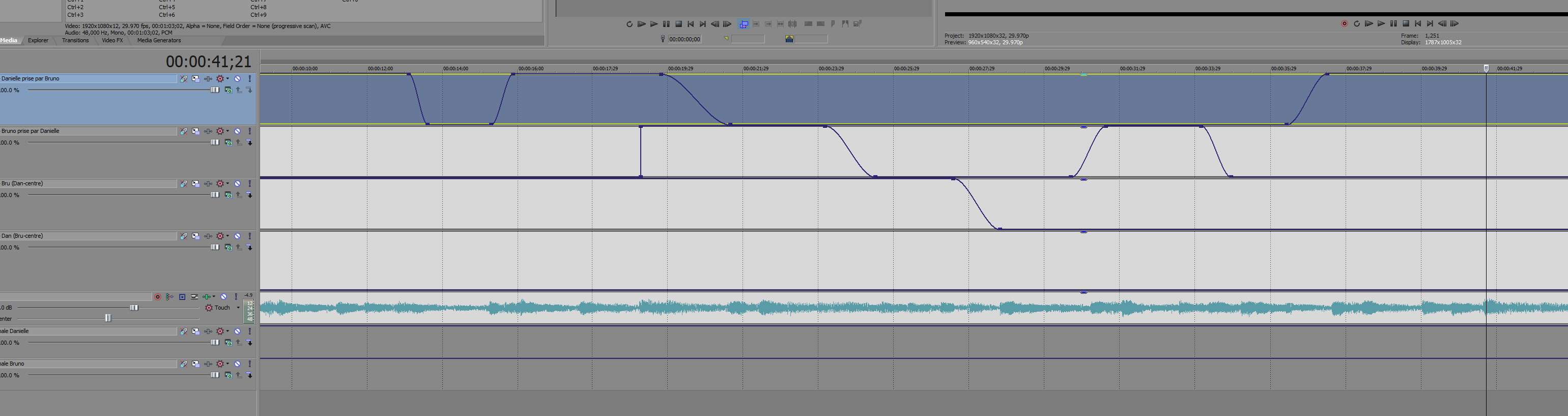Screen dimensions: 1568x416
Task: Solo the Danielle prise par Bruno track
Action: (249, 78)
